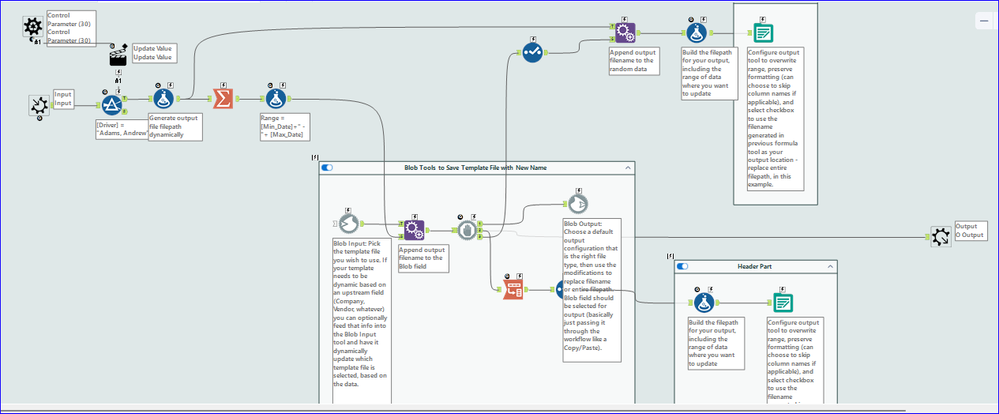Click the 'Header Part' container title
This screenshot has height=414, width=999.
(x=755, y=266)
